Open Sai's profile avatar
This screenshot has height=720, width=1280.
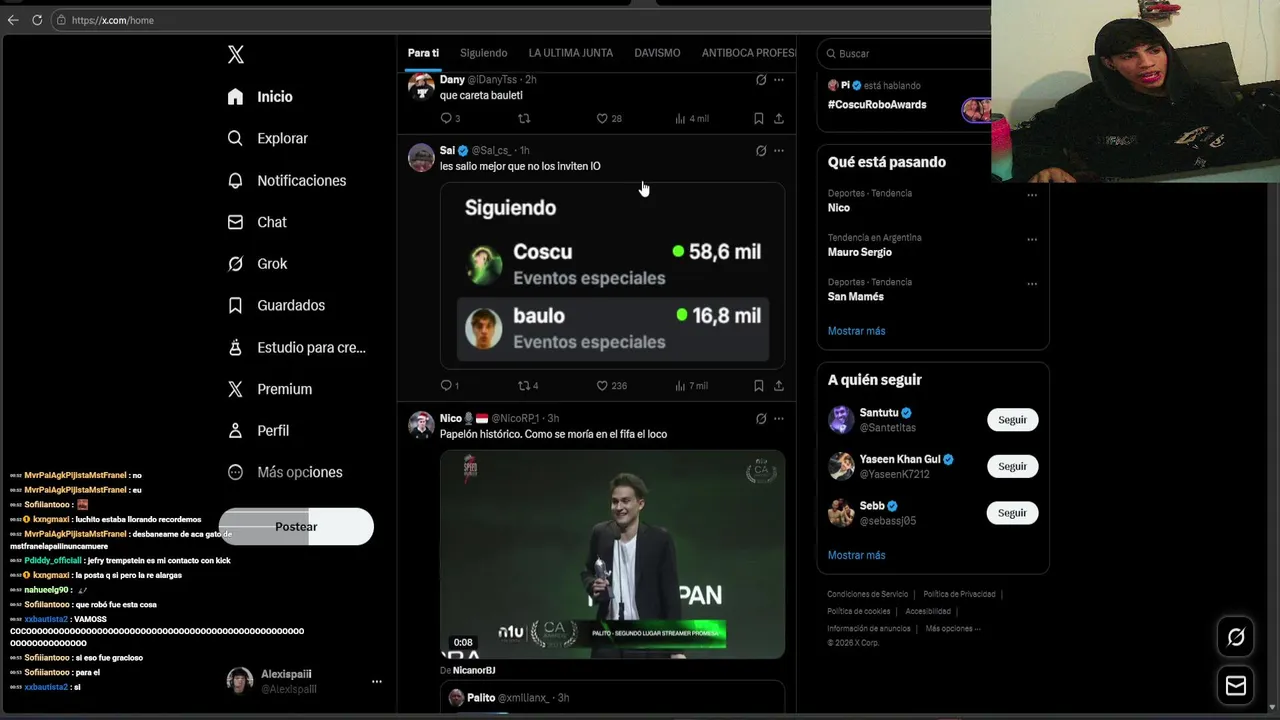421,157
